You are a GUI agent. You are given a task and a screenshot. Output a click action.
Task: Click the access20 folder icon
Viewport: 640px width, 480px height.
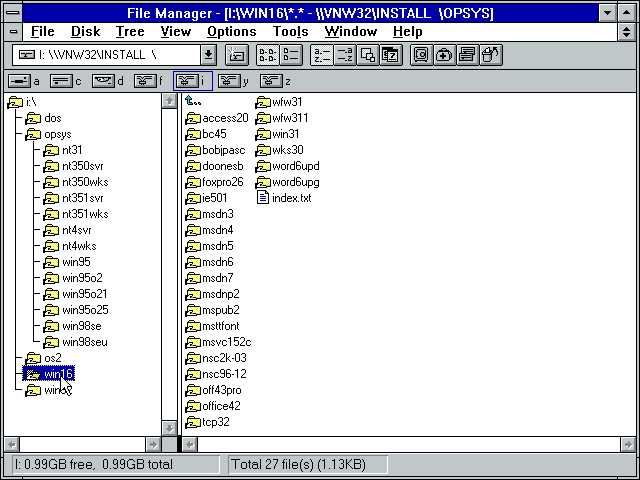coord(193,118)
